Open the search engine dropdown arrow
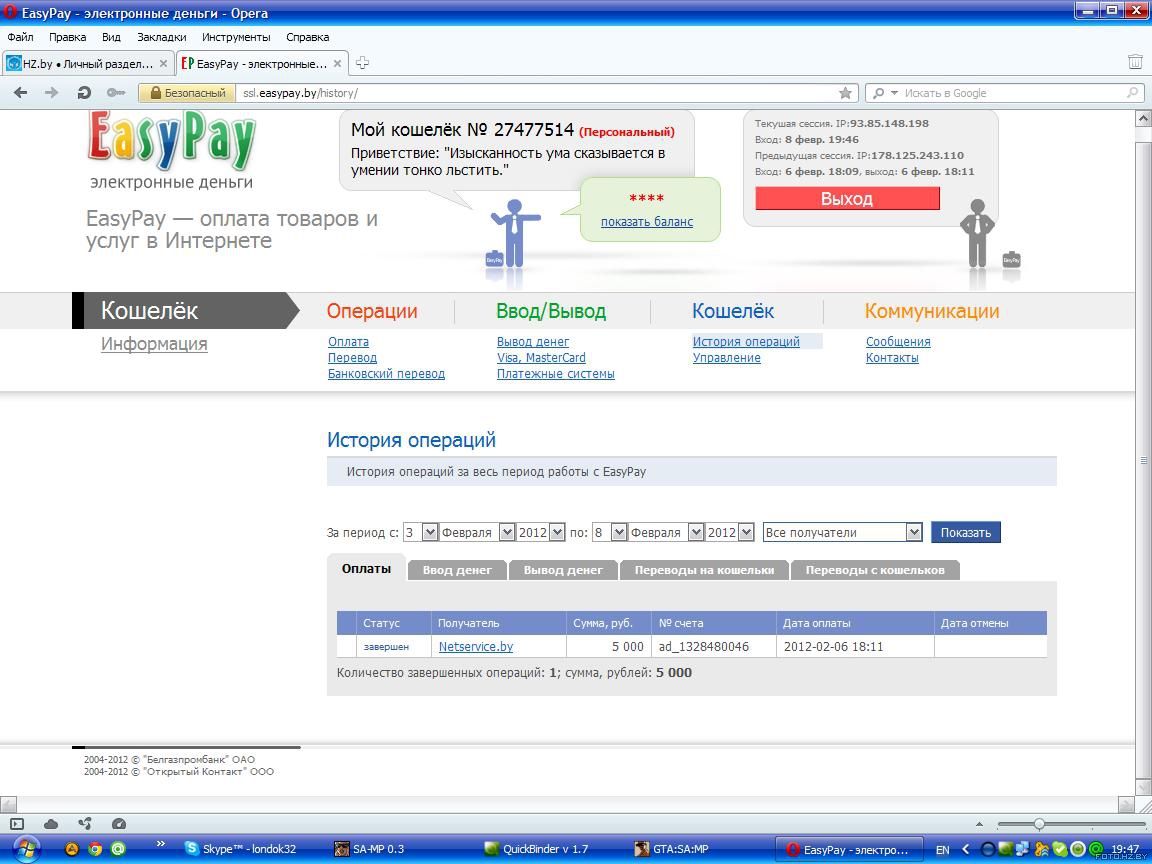 click(x=894, y=93)
